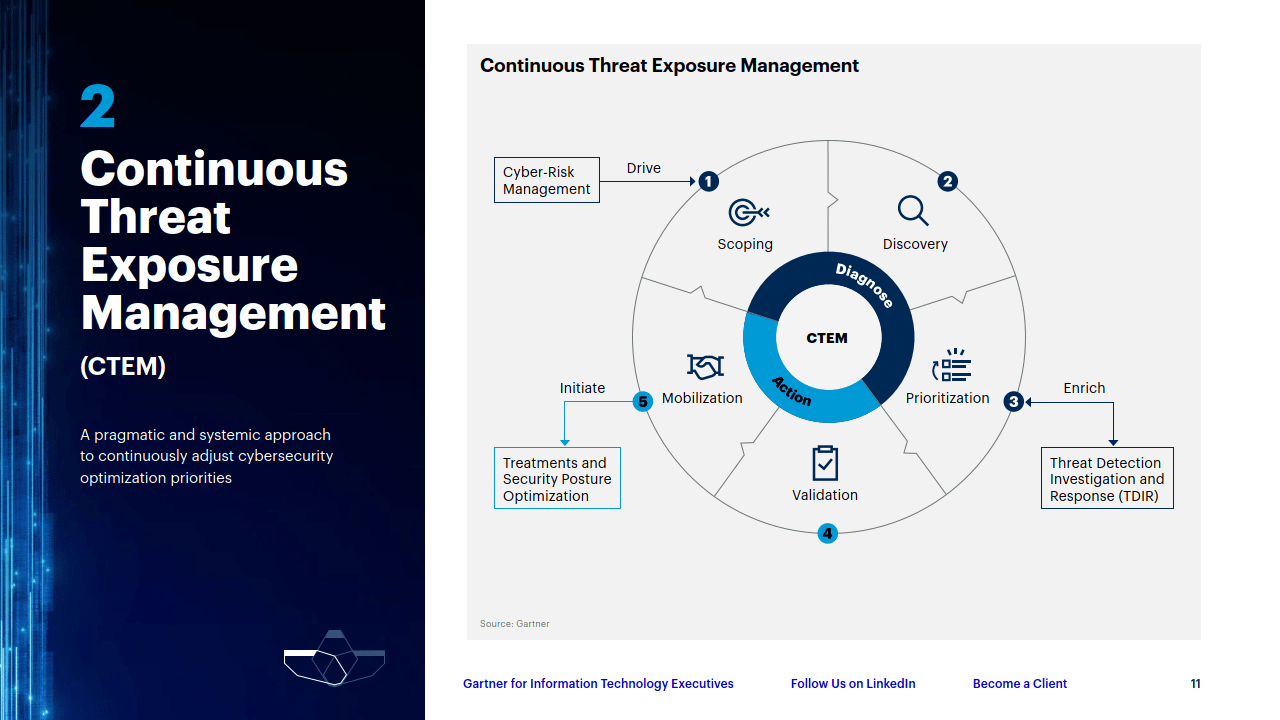Screen dimensions: 1280x720
Task: Click the Diagnose ring segment
Action: pos(865,285)
